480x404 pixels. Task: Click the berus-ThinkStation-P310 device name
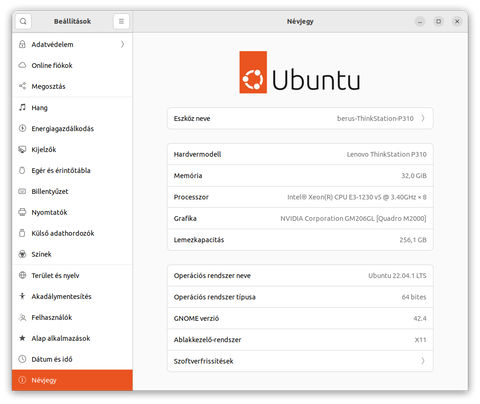pyautogui.click(x=375, y=118)
